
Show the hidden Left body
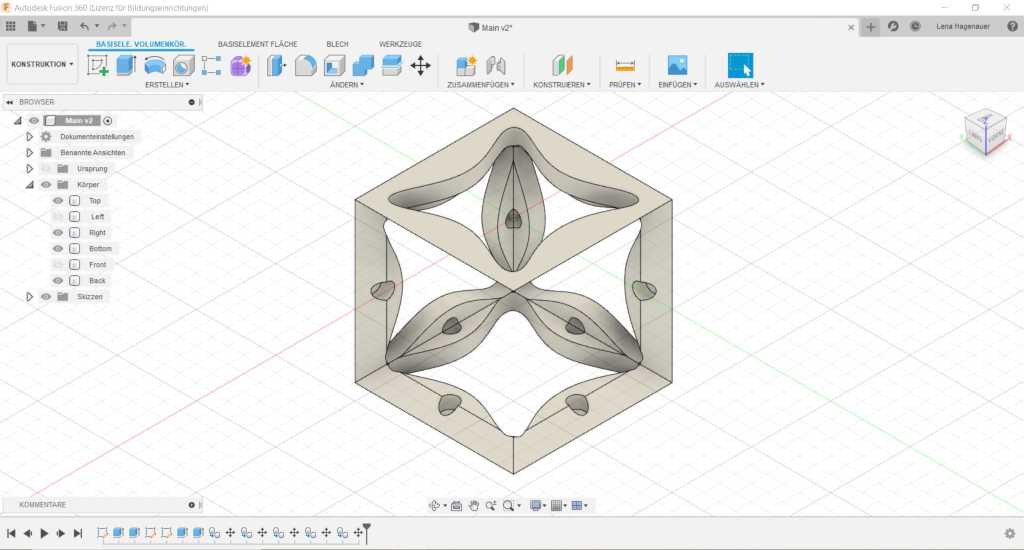58,216
